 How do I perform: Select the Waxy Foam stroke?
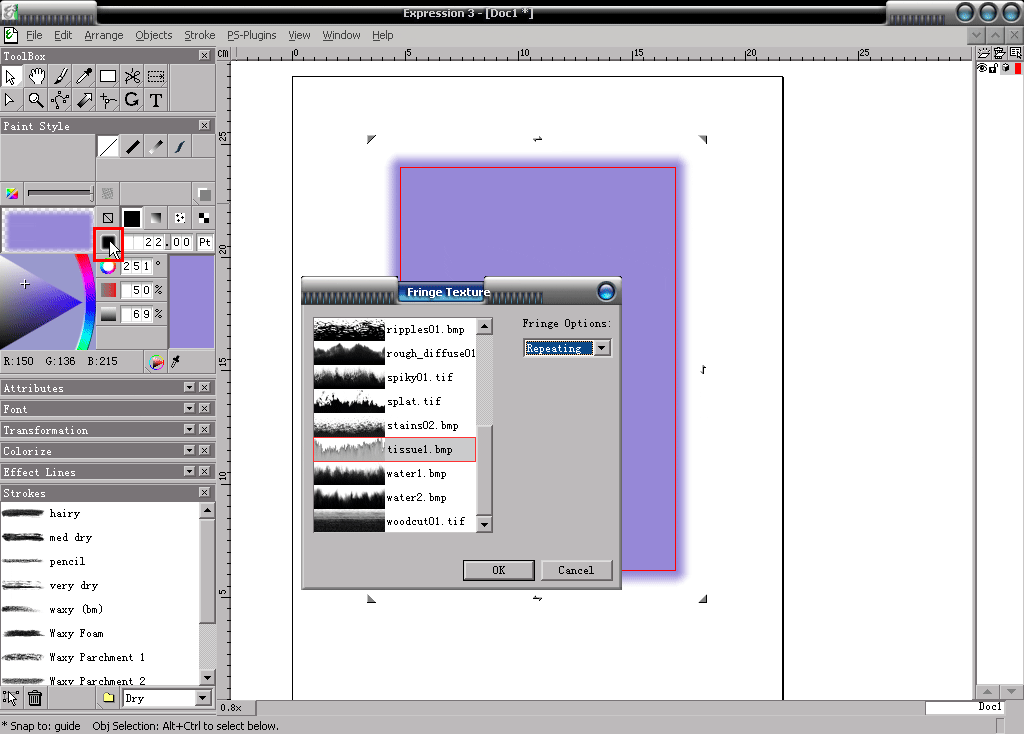[x=99, y=633]
